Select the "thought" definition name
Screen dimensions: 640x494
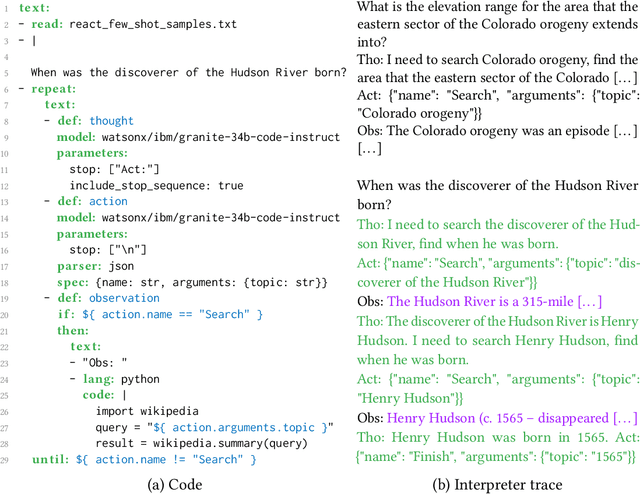click(112, 120)
